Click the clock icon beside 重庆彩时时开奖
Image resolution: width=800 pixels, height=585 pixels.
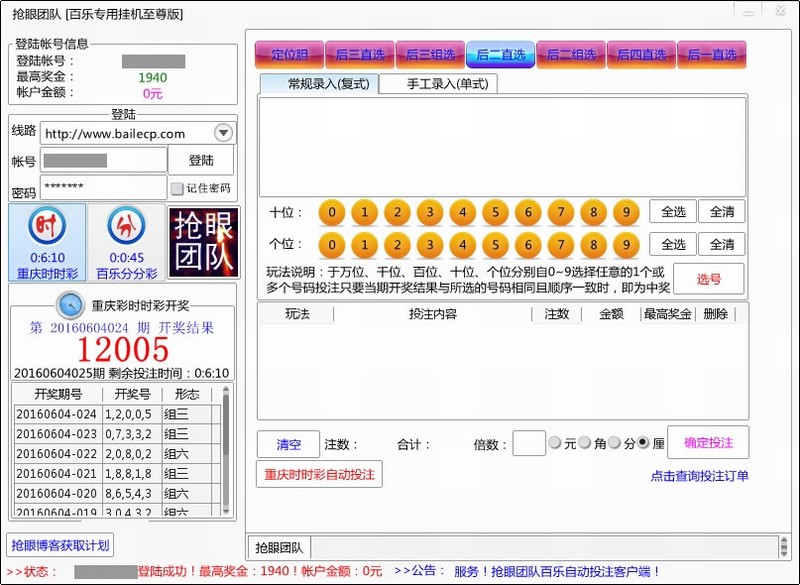70,304
